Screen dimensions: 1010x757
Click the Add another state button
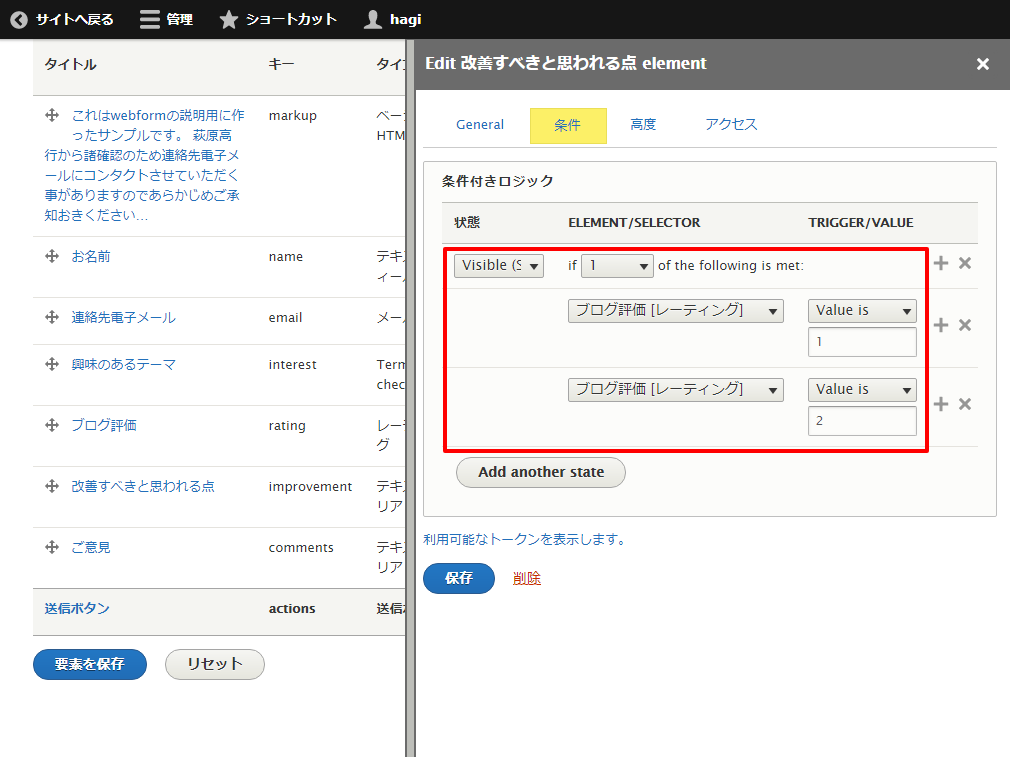541,472
